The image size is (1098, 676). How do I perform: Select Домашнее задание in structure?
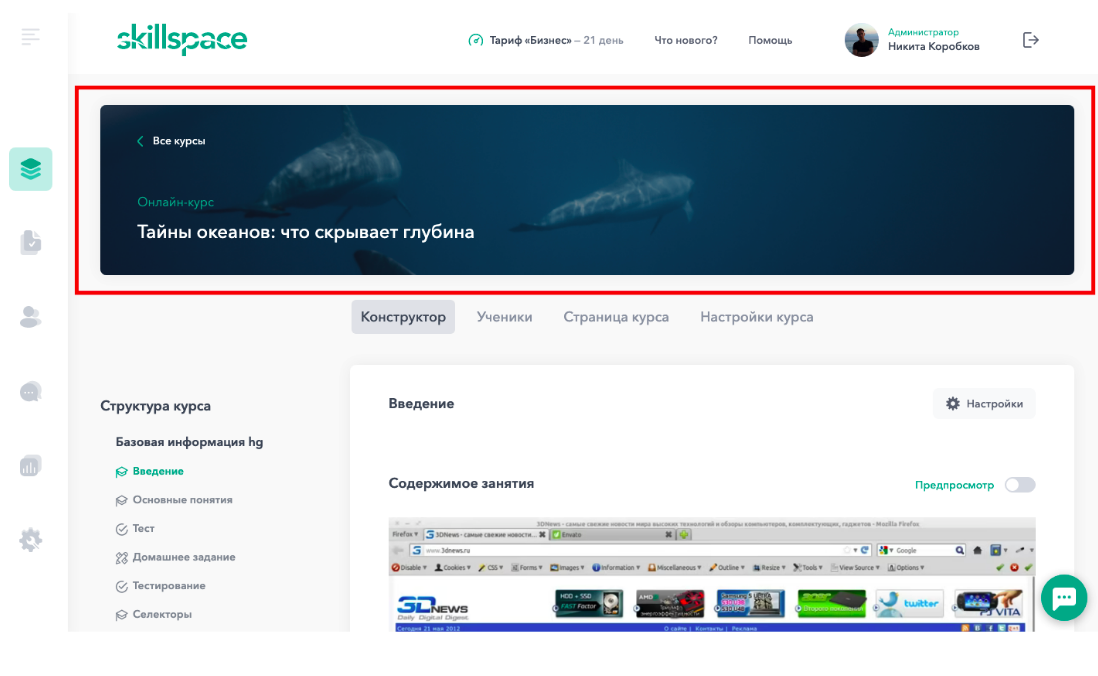[184, 558]
